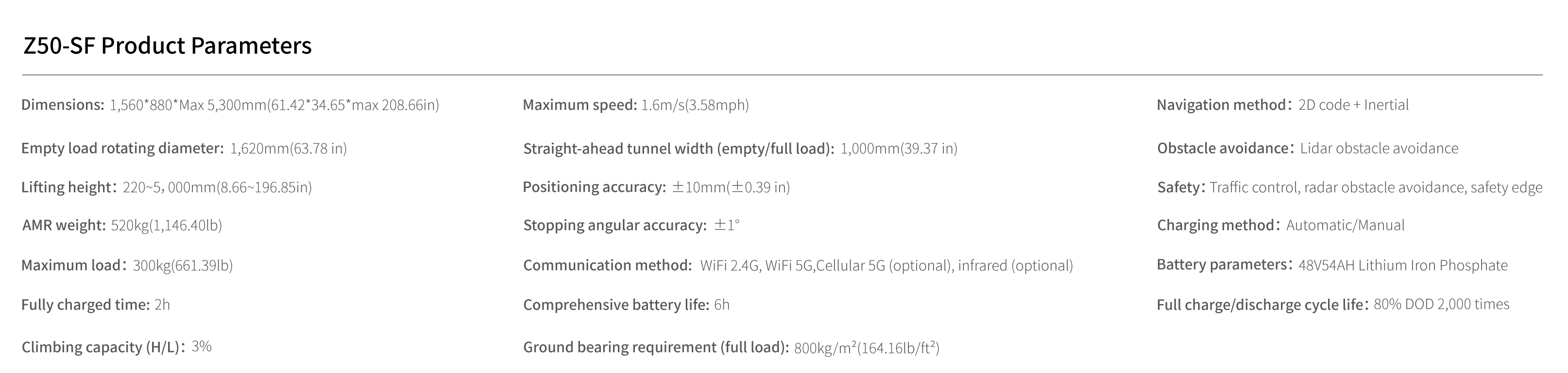Click the Maximum load 300kg entry

(x=127, y=265)
